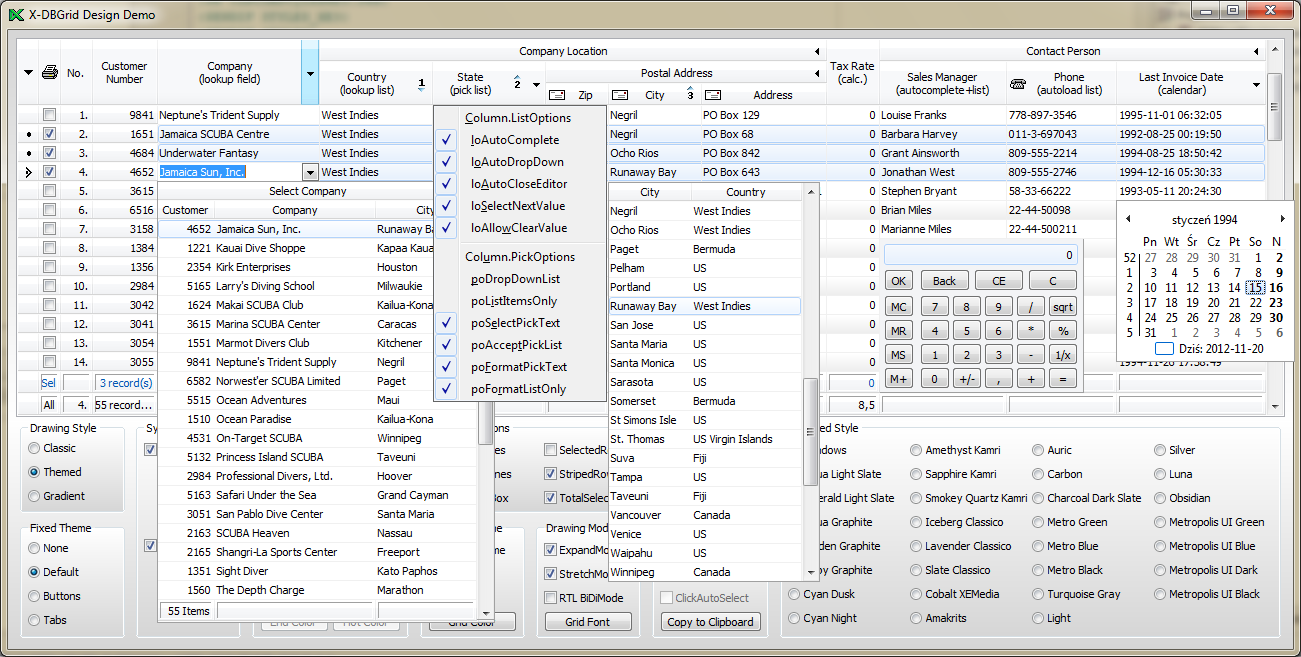Click the telephone icon in Phone column header
Viewport: 1301px width, 657px height.
(1018, 84)
